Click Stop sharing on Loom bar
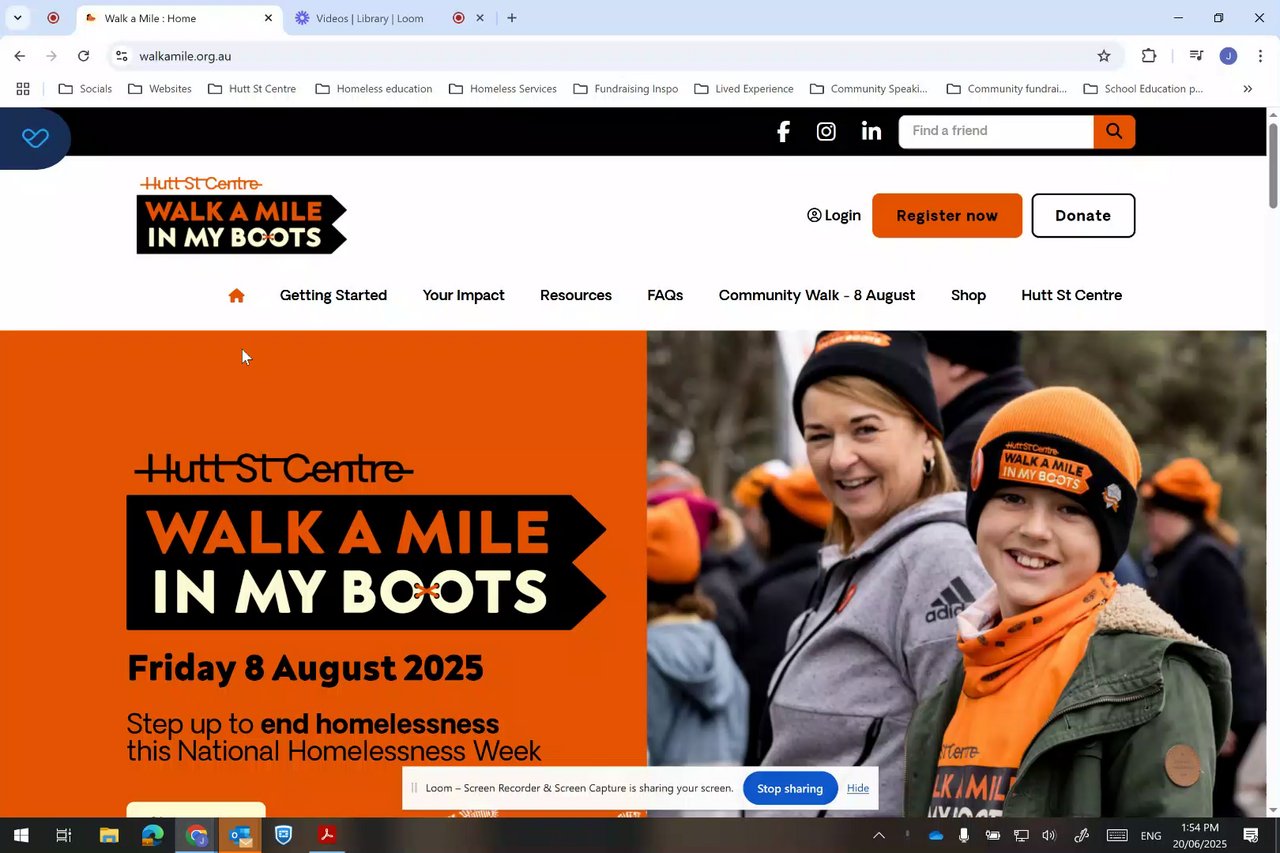The height and width of the screenshot is (853, 1280). point(790,788)
